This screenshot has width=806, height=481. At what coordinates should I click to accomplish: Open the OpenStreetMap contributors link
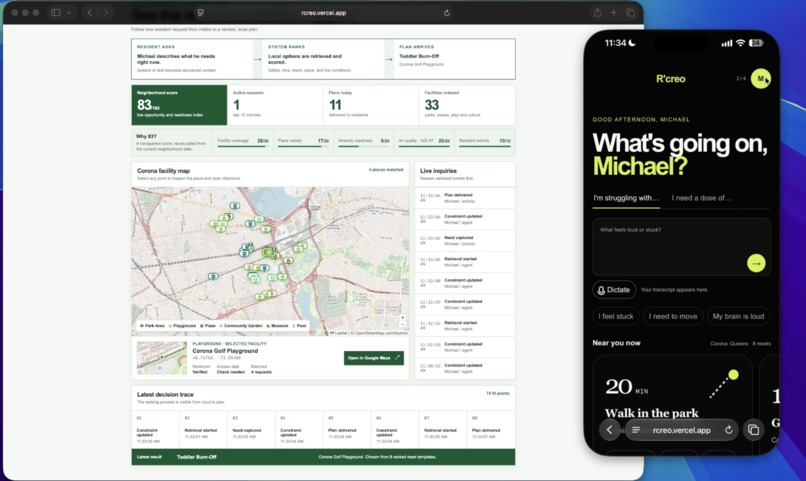(380, 333)
